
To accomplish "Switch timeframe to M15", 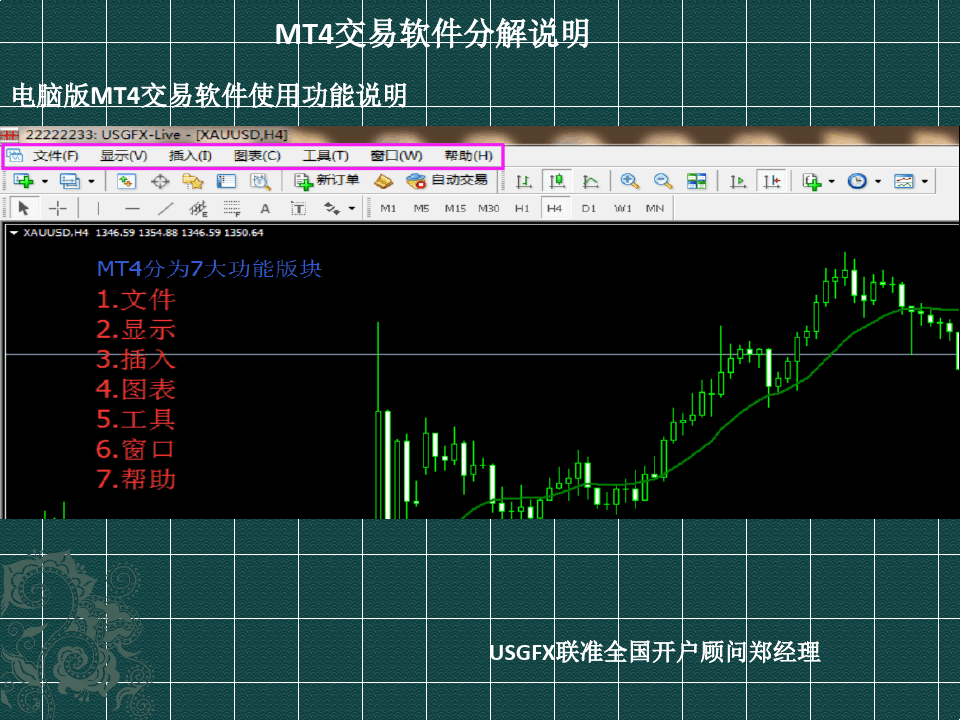I will pos(456,209).
